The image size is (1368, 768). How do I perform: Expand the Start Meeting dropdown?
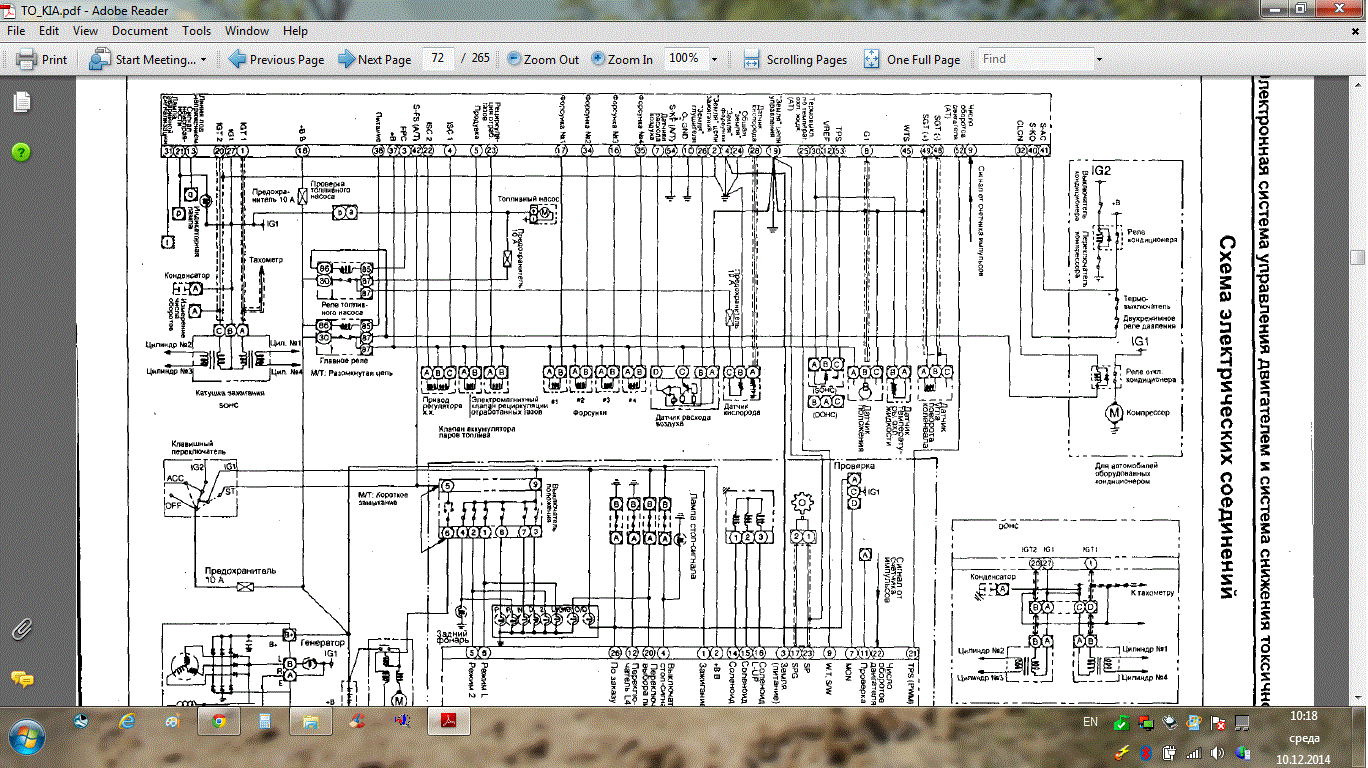tap(203, 59)
